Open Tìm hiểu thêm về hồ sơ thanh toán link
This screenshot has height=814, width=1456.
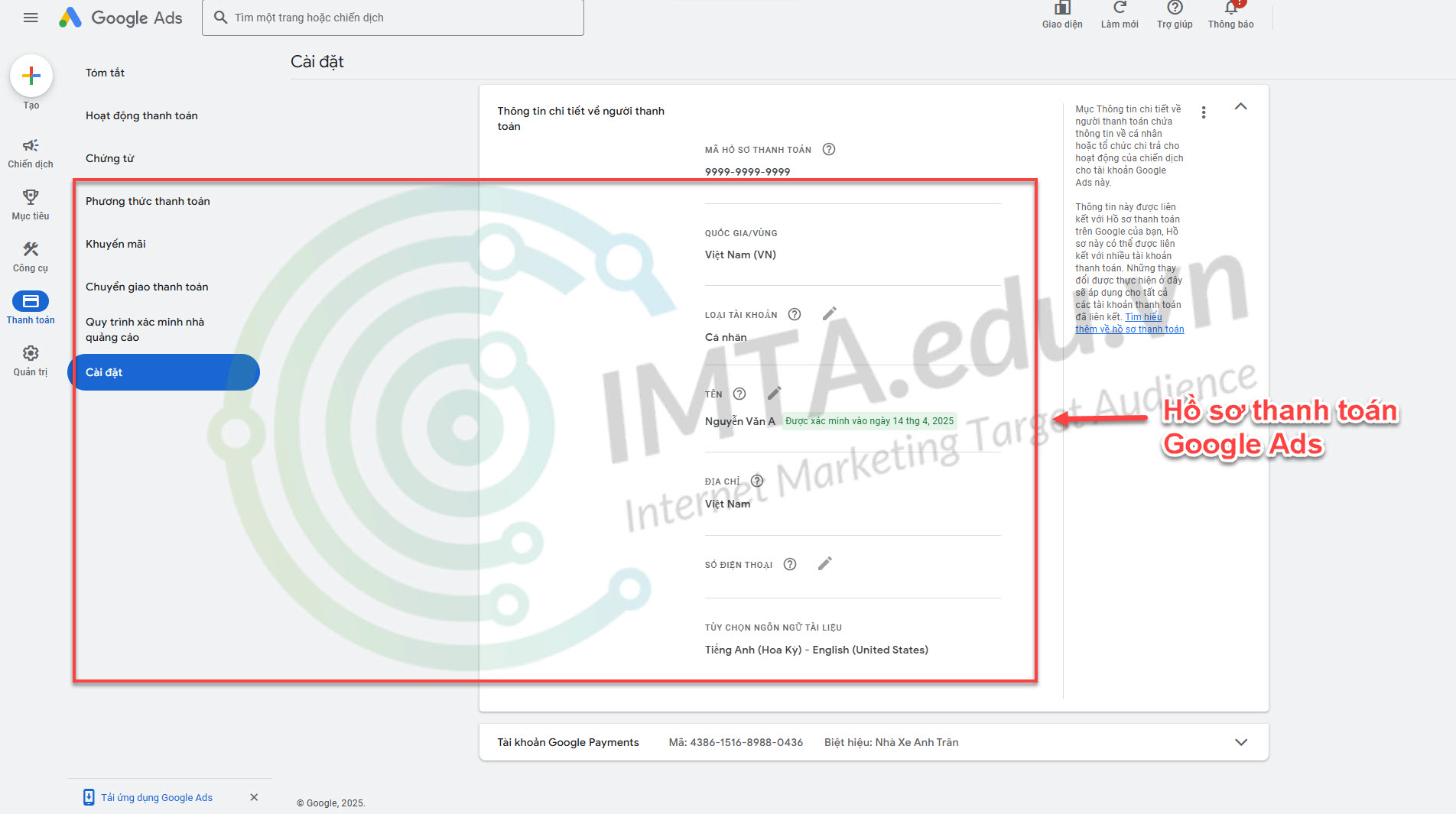click(x=1129, y=323)
